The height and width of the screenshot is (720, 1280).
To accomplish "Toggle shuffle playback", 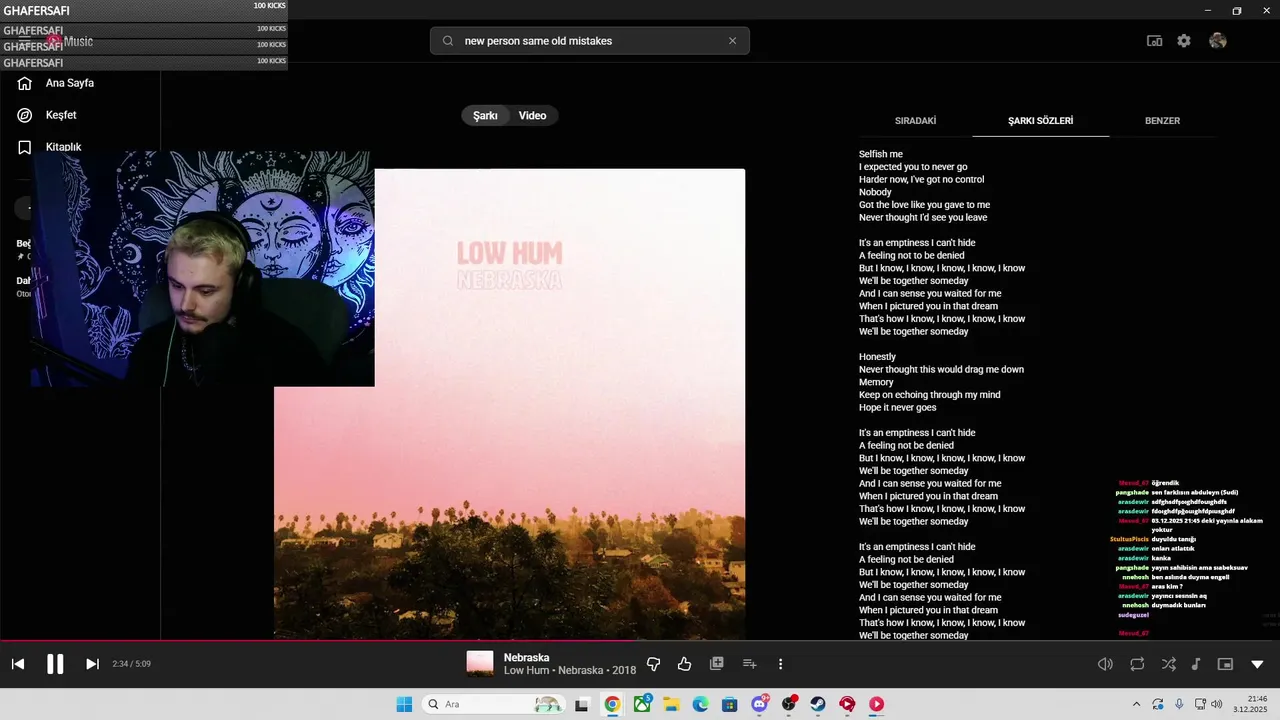I will (x=1169, y=664).
